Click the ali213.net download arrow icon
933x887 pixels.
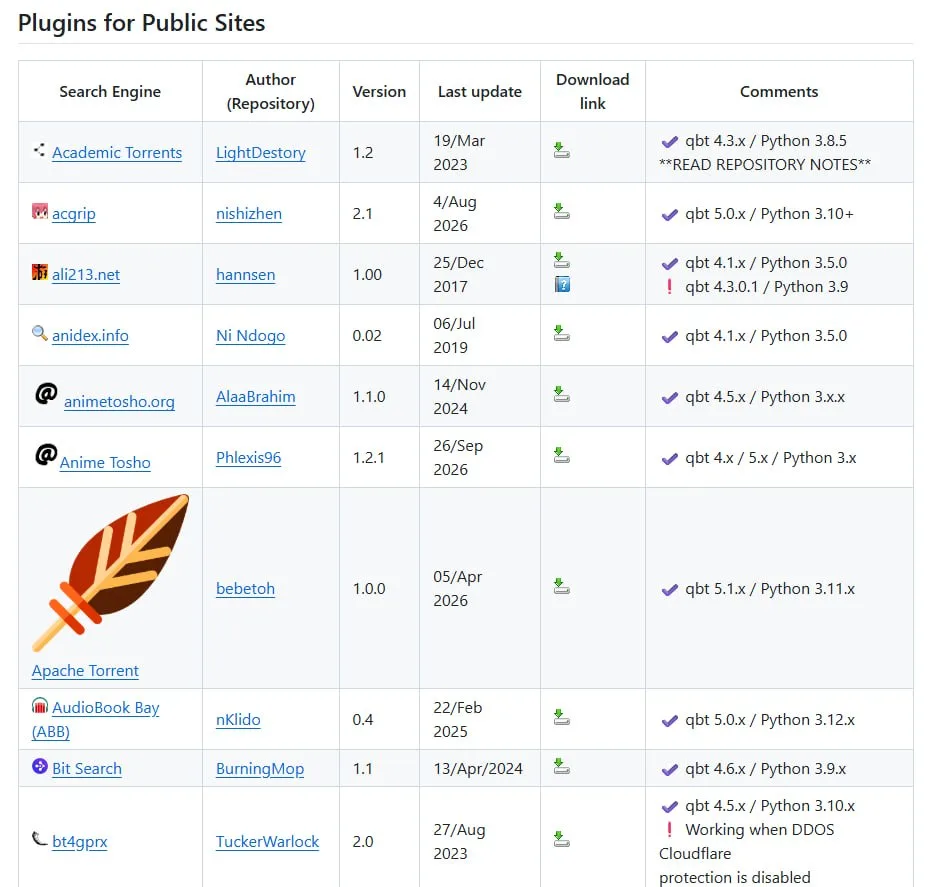tap(561, 260)
